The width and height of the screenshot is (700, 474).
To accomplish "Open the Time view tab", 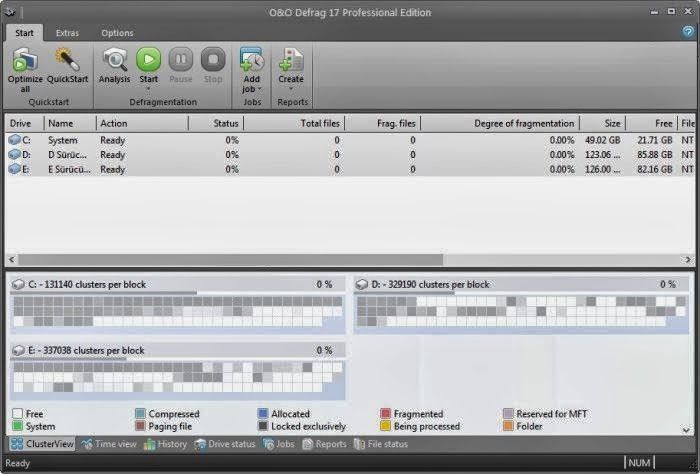I will coord(110,444).
